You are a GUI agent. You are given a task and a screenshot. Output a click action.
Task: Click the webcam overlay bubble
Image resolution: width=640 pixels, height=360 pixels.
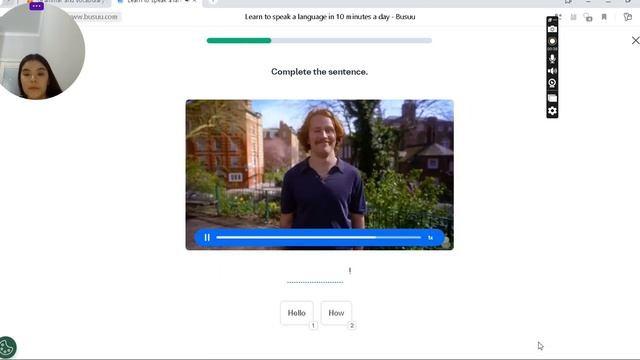41,51
